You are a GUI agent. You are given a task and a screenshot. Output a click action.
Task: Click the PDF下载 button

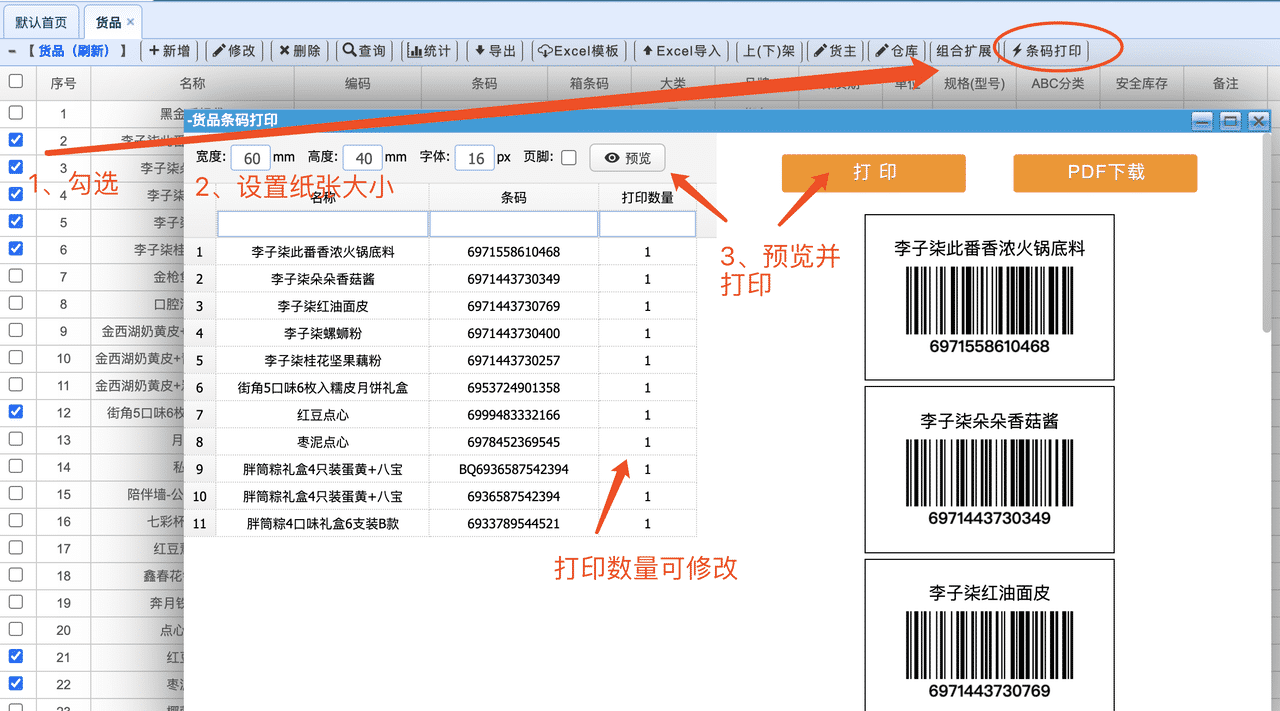(1105, 173)
